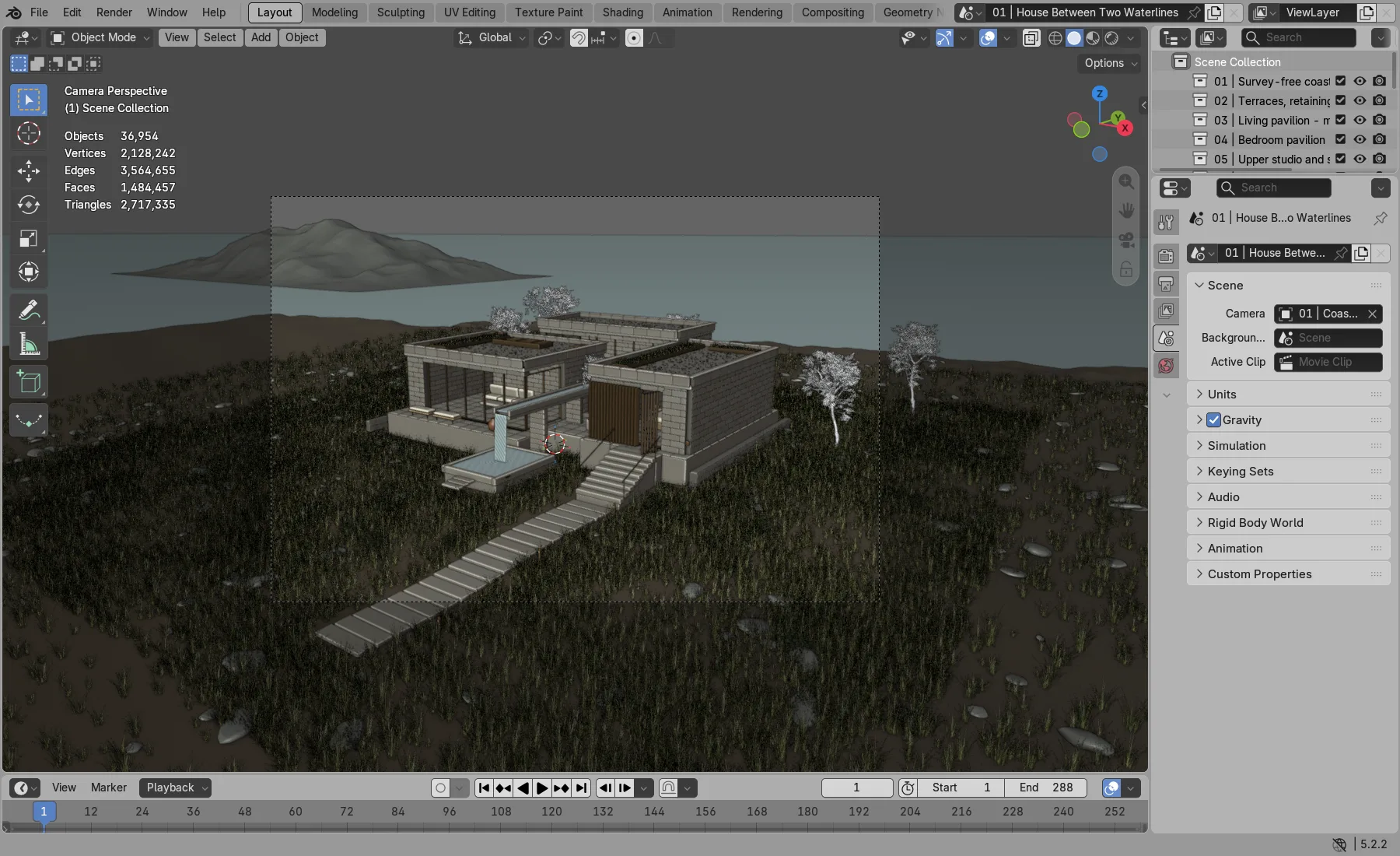Hide the 03 Living pavilion collection

(1360, 120)
